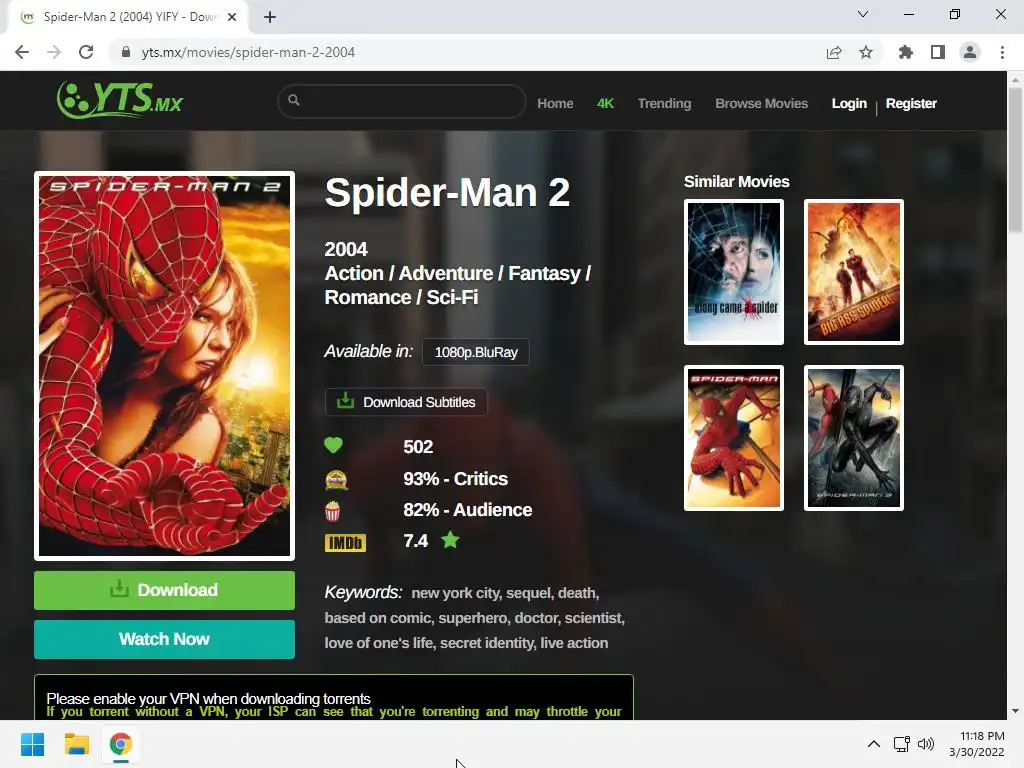Click the volume speaker tray icon
This screenshot has width=1024, height=768.
(925, 744)
